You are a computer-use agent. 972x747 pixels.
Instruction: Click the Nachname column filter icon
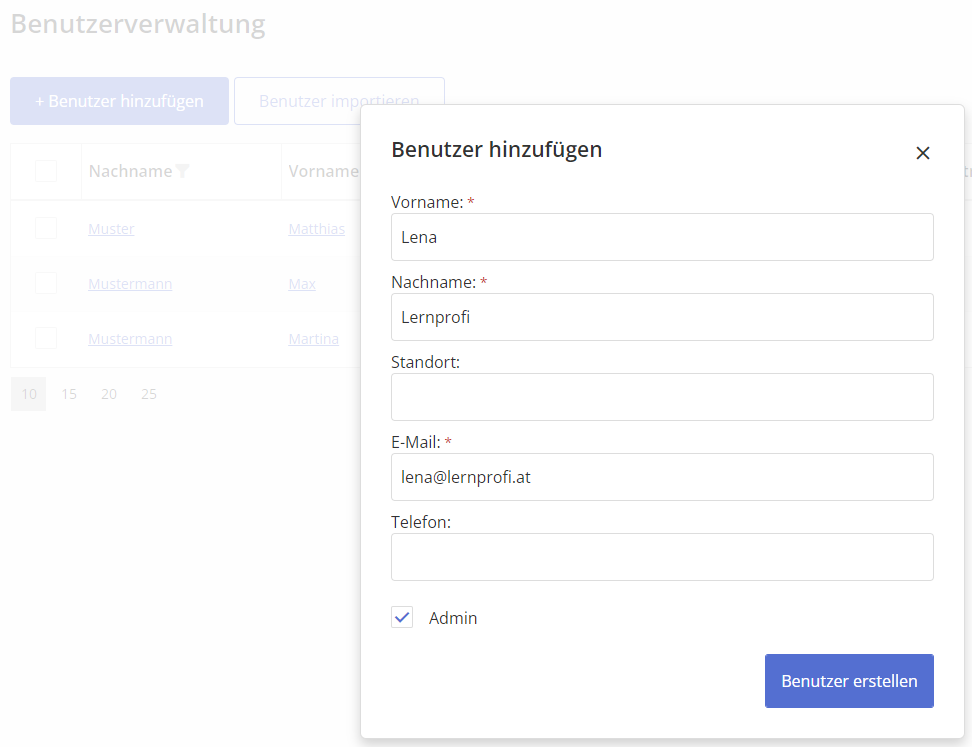pyautogui.click(x=182, y=171)
